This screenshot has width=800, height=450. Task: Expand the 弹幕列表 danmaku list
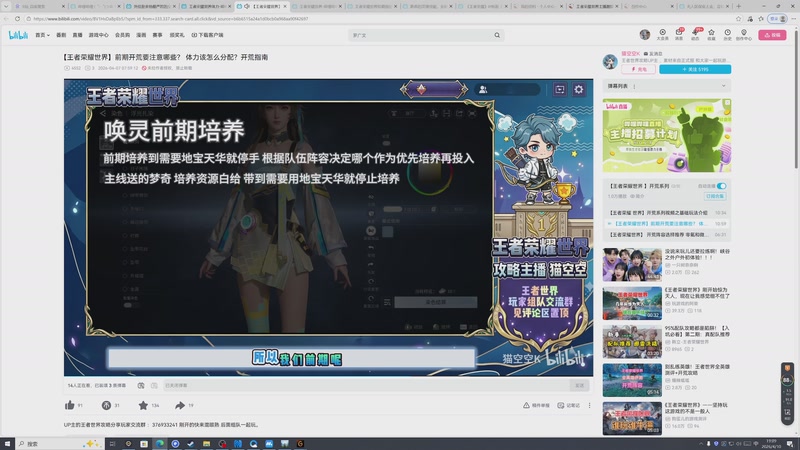(723, 86)
